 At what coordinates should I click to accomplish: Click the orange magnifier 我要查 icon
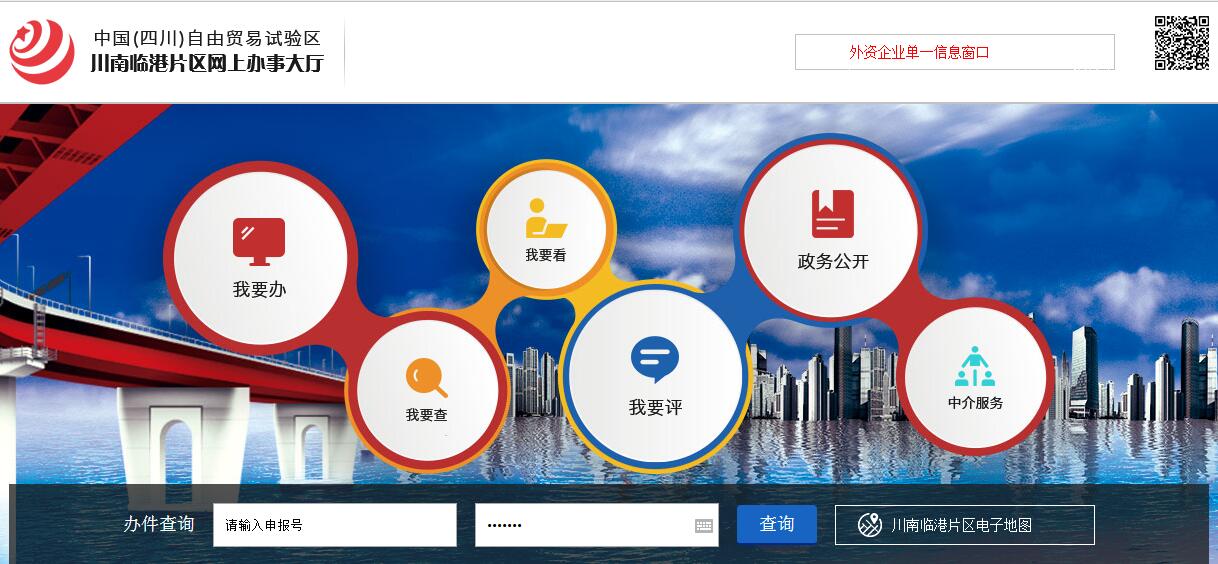(x=426, y=378)
